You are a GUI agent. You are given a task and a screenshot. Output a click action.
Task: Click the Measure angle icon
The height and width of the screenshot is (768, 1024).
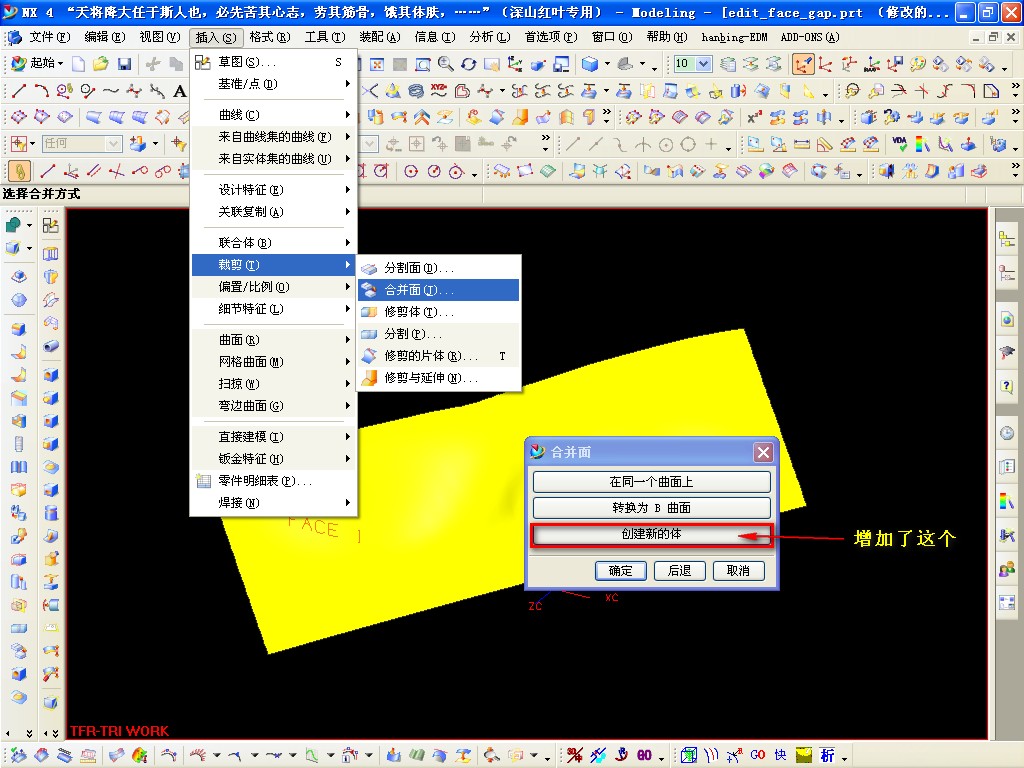pos(824,144)
